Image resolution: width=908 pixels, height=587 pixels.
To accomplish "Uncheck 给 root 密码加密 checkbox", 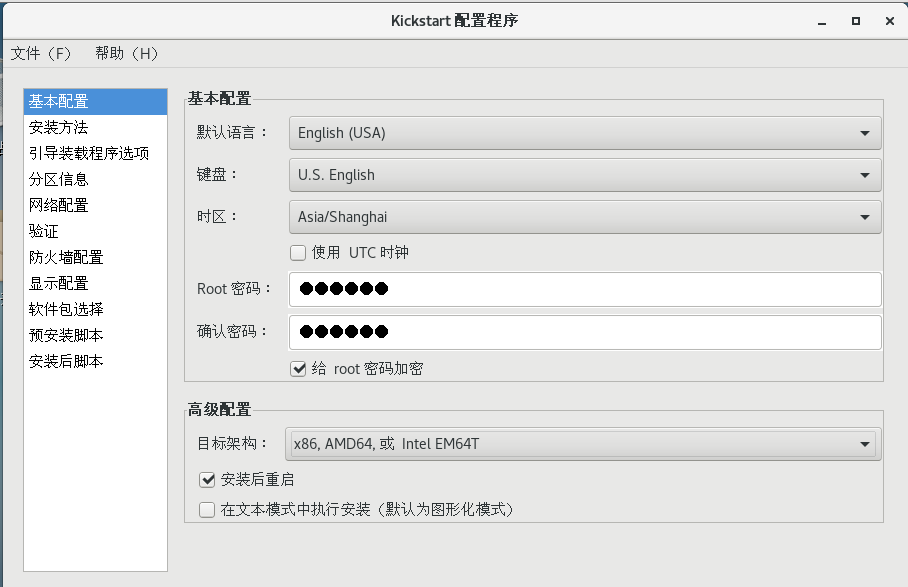I will (298, 369).
